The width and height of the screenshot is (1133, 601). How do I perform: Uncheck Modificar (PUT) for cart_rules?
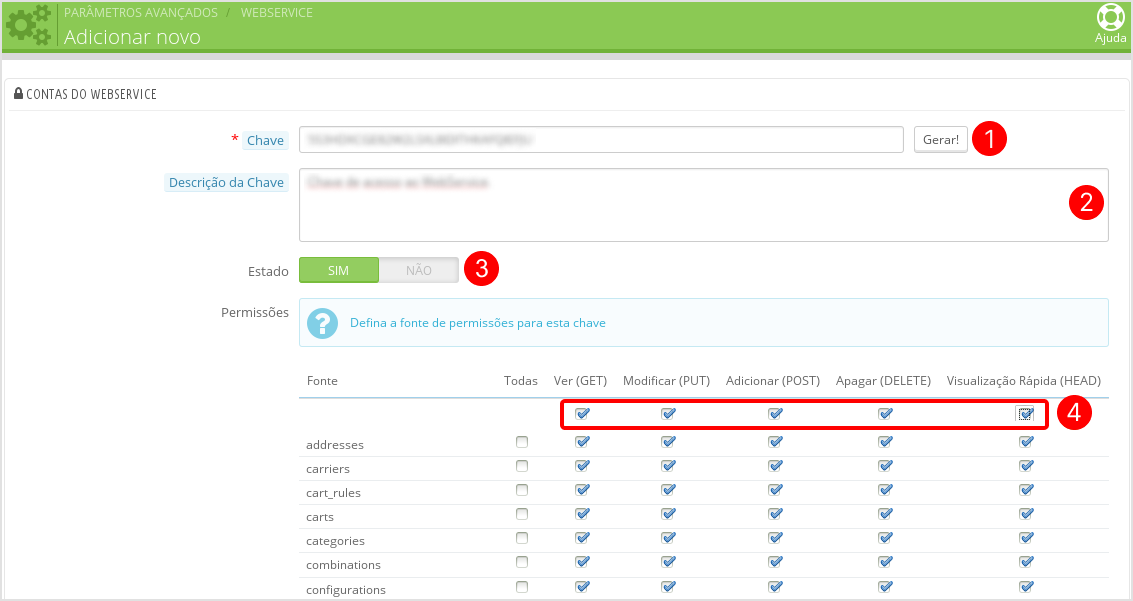pos(668,490)
